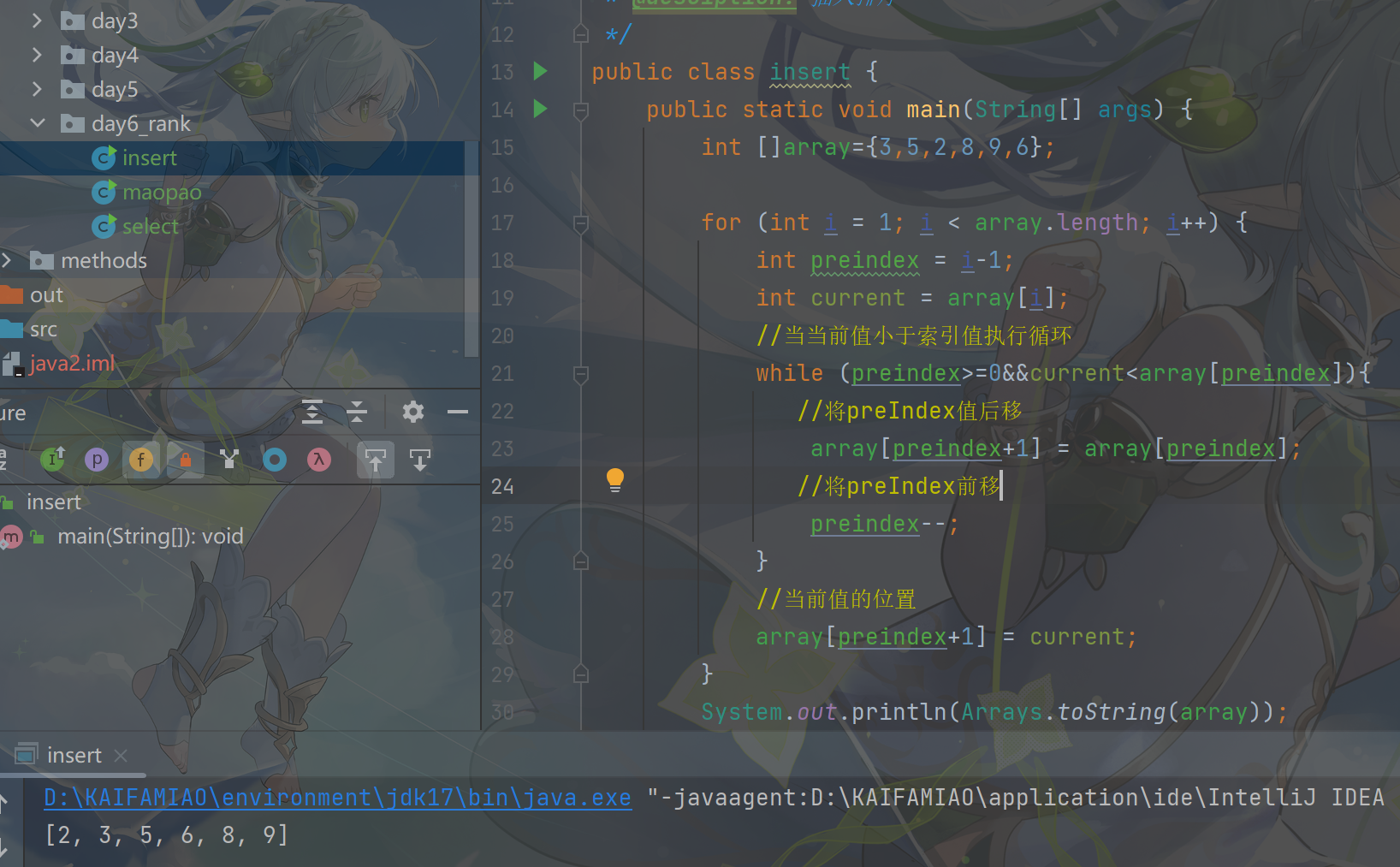Open the java.exe path link in console
The width and height of the screenshot is (1400, 867).
pos(338,798)
